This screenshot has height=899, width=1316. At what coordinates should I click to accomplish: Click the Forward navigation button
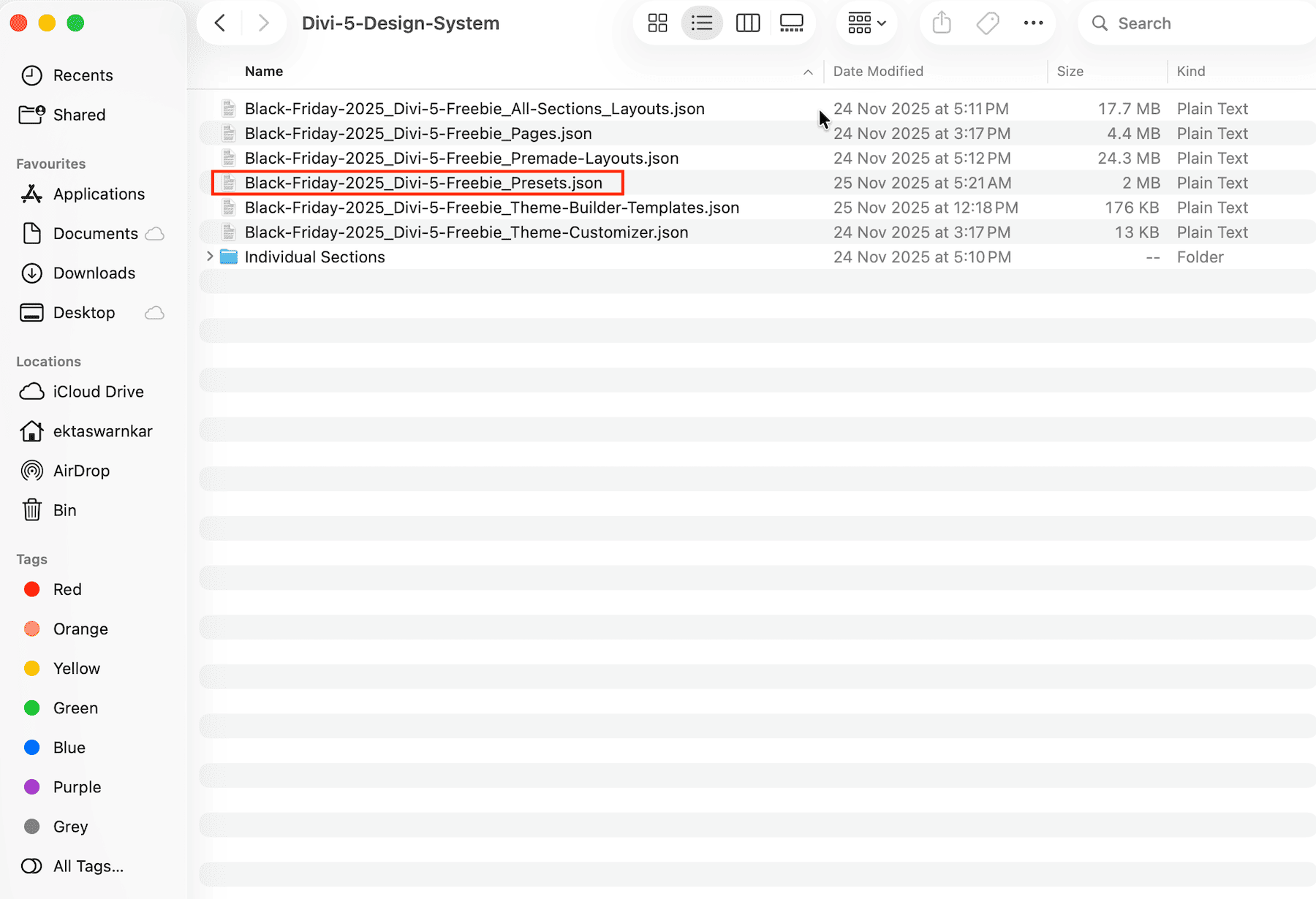(x=264, y=23)
